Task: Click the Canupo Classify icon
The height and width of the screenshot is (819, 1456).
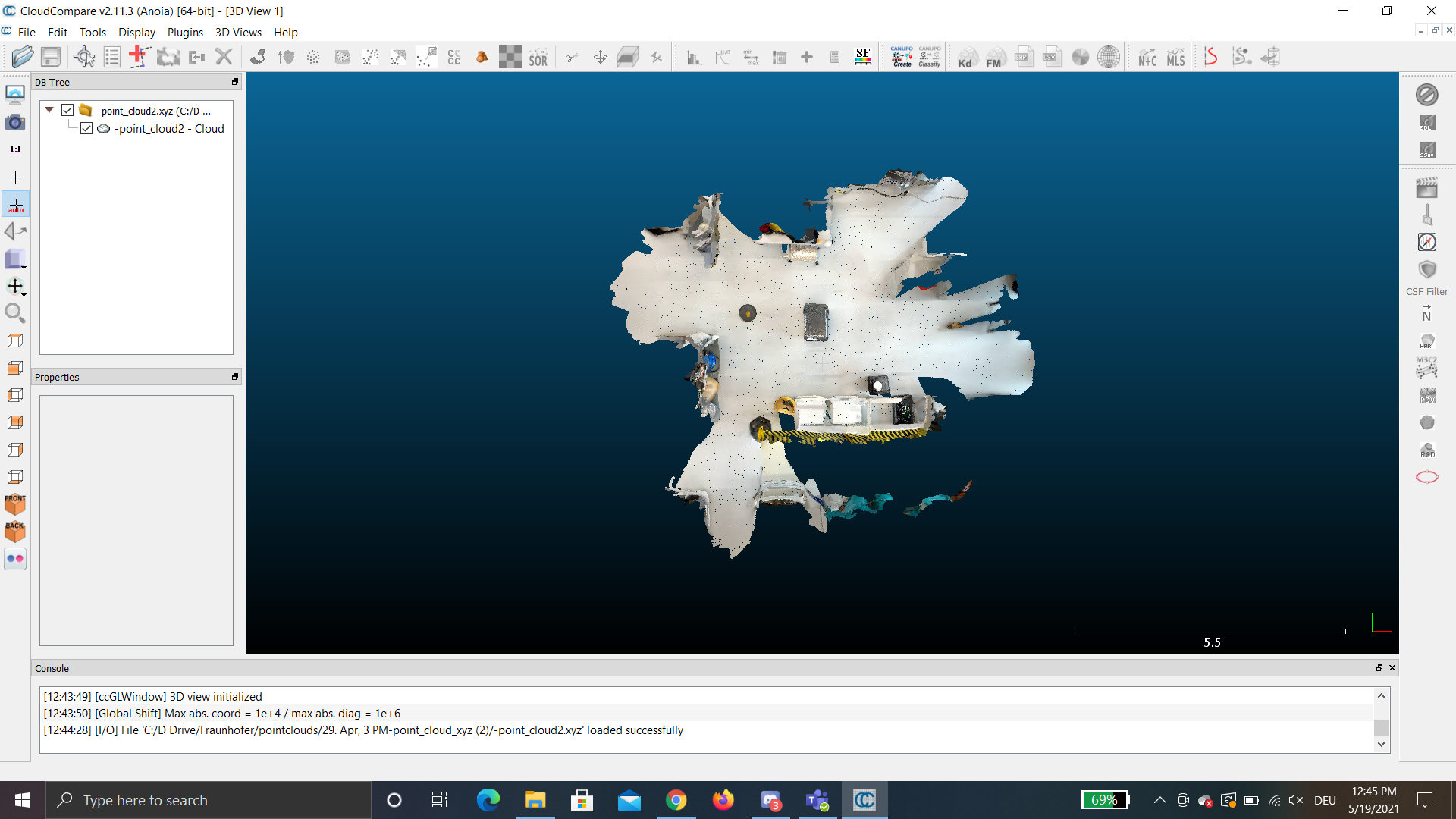Action: 929,57
